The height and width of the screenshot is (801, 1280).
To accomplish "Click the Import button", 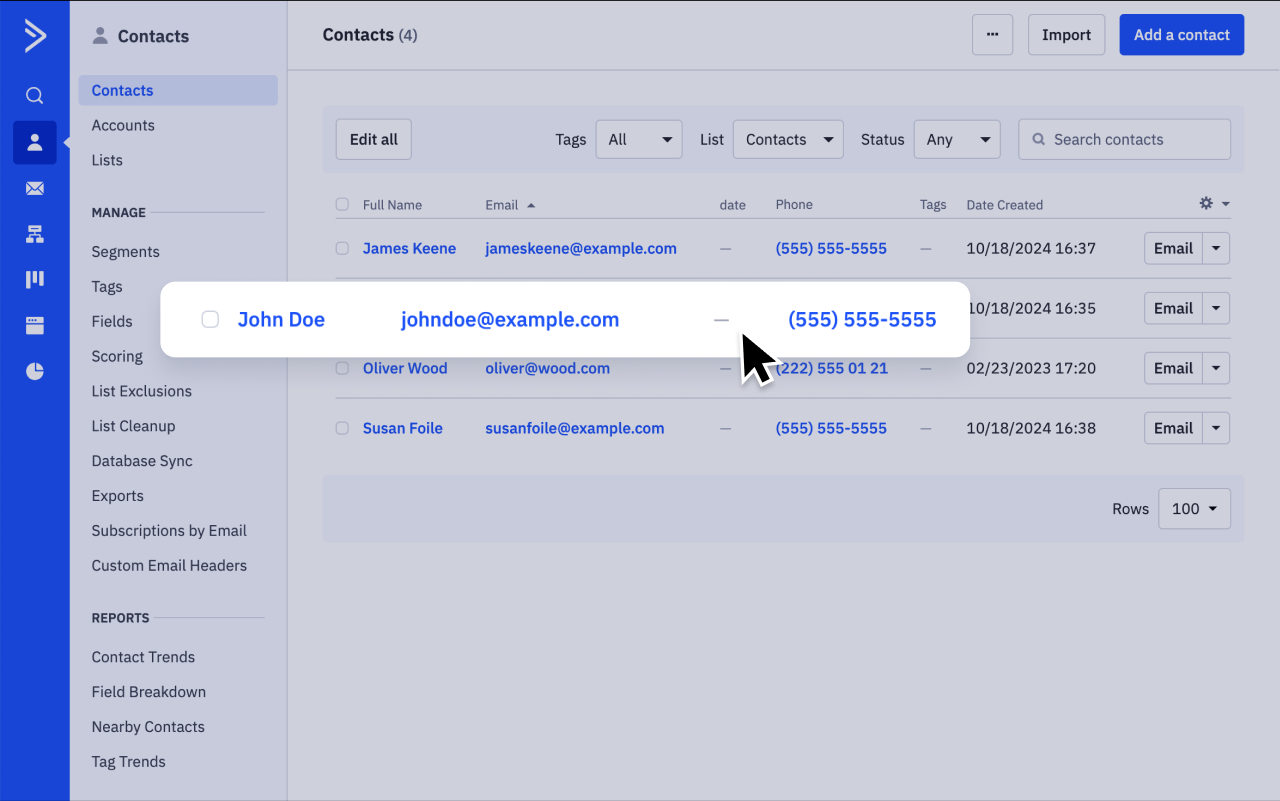I will pos(1066,35).
